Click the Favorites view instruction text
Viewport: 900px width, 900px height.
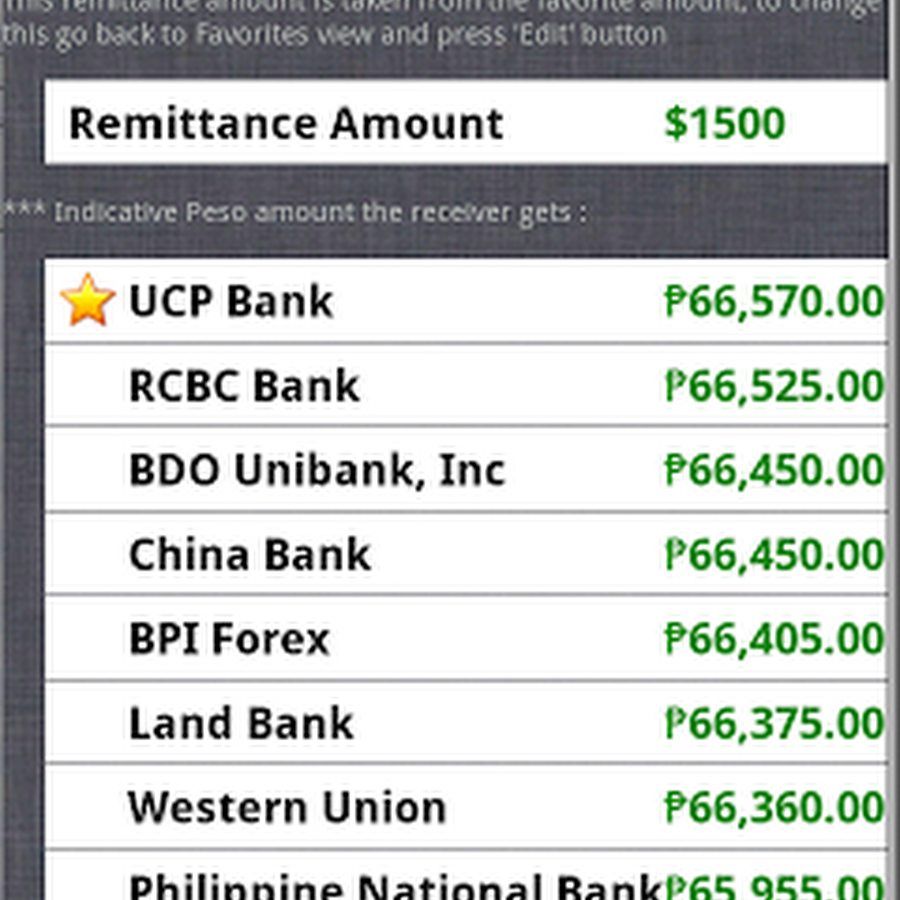pyautogui.click(x=333, y=35)
